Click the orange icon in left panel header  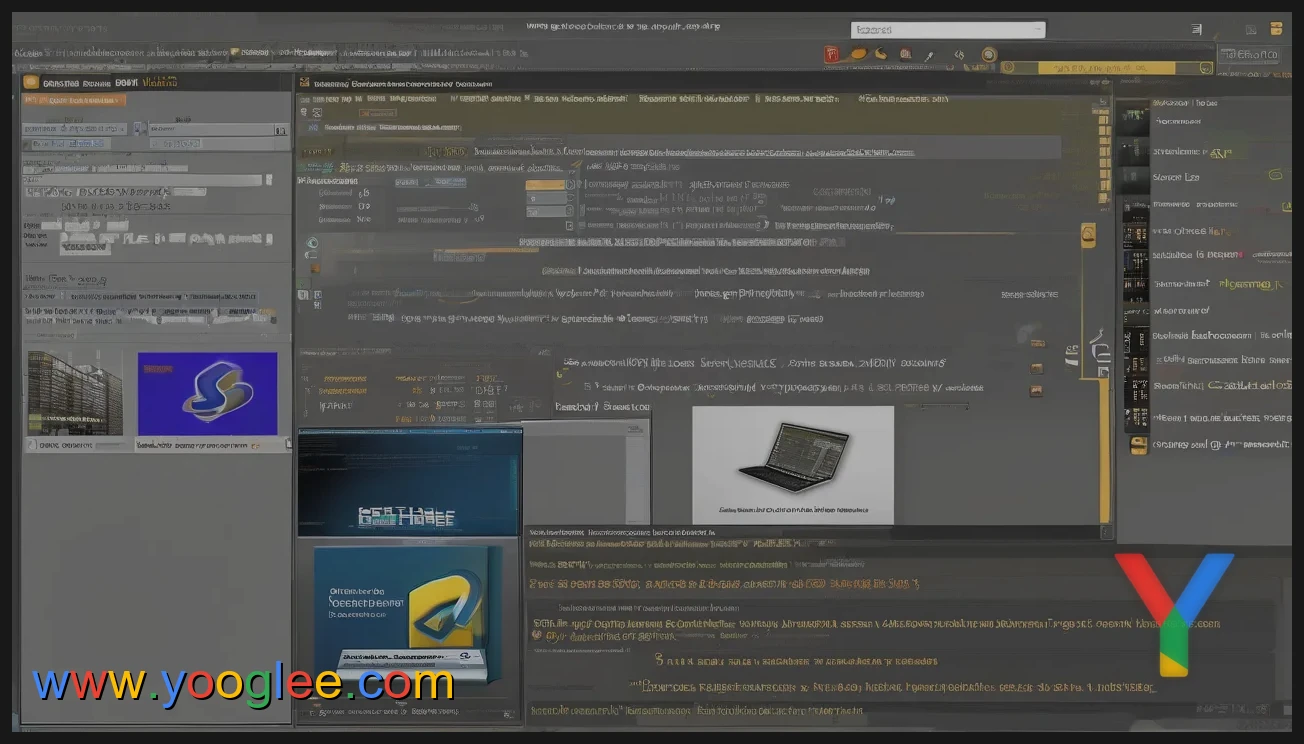click(31, 83)
